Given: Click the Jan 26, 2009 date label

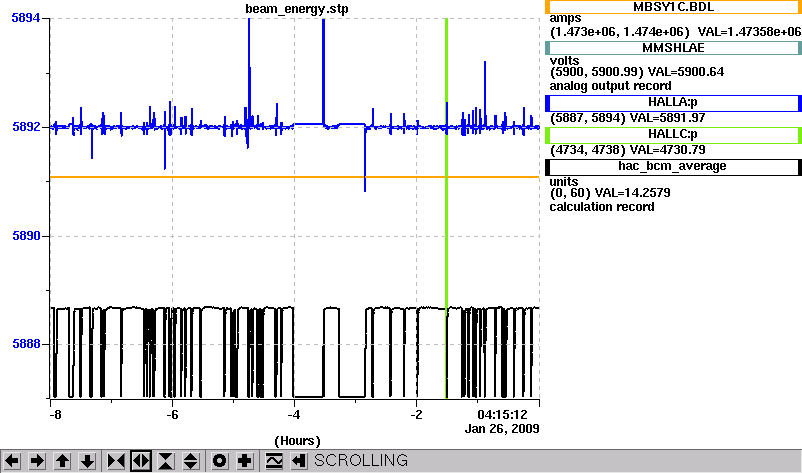Looking at the screenshot, I should (502, 429).
